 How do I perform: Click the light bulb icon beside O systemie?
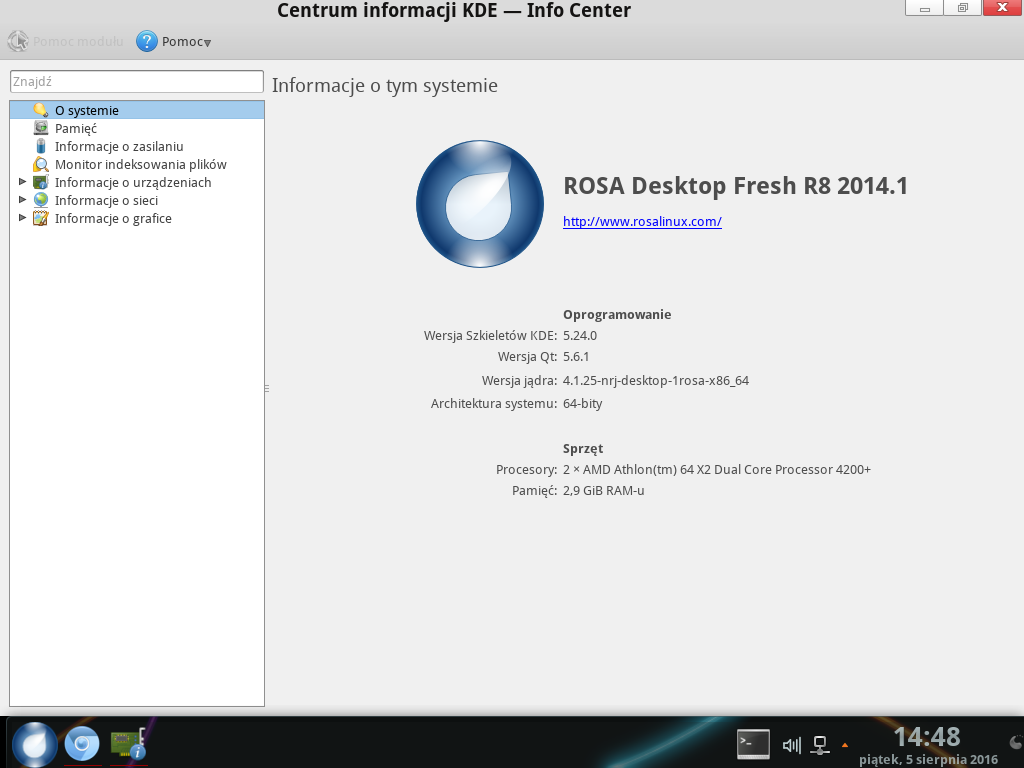pyautogui.click(x=40, y=110)
